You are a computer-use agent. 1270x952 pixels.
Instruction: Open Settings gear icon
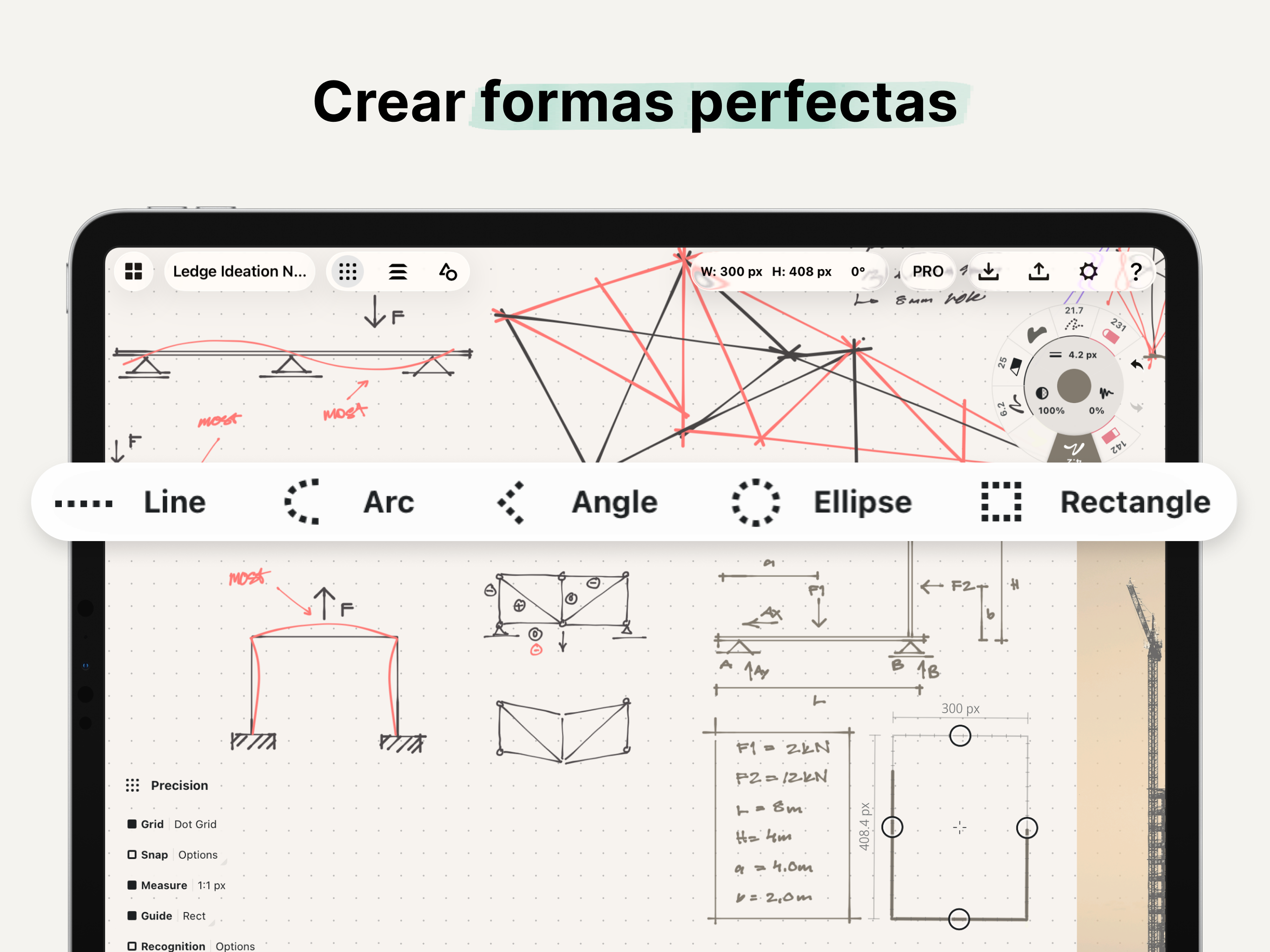[1088, 271]
